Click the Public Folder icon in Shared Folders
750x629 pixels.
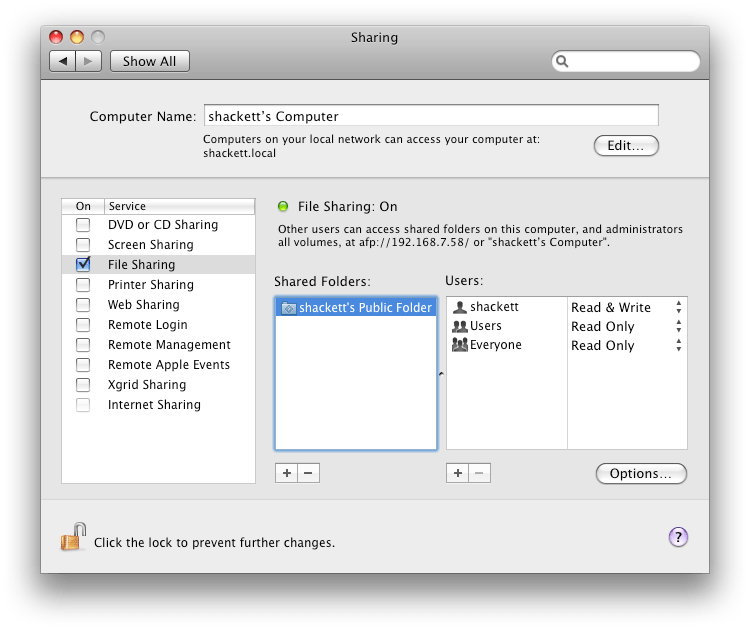click(288, 308)
